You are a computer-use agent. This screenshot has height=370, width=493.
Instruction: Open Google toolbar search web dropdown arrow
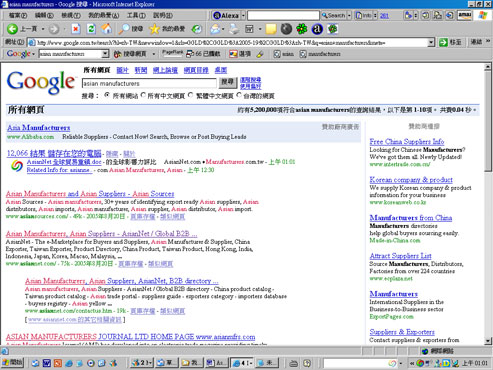pos(153,54)
